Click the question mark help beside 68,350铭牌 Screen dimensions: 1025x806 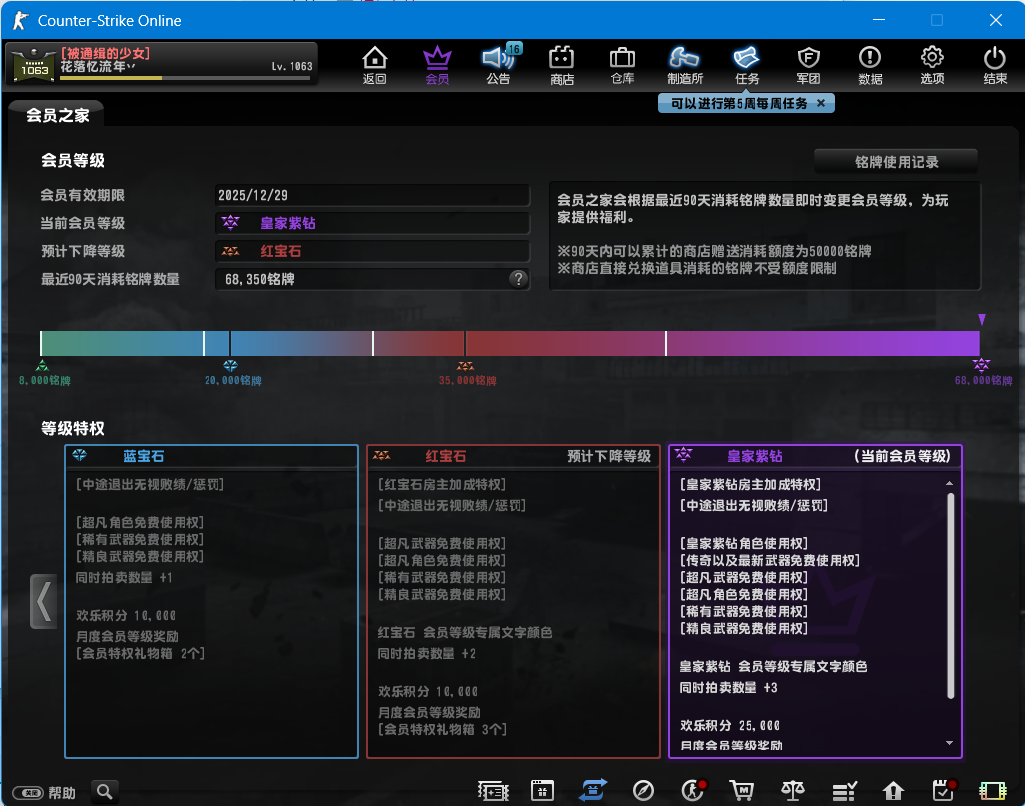tap(518, 279)
